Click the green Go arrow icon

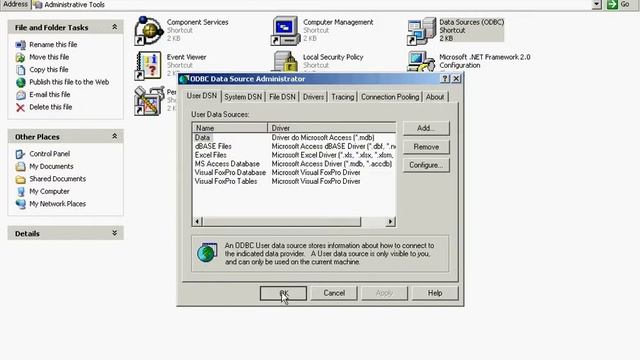612,4
